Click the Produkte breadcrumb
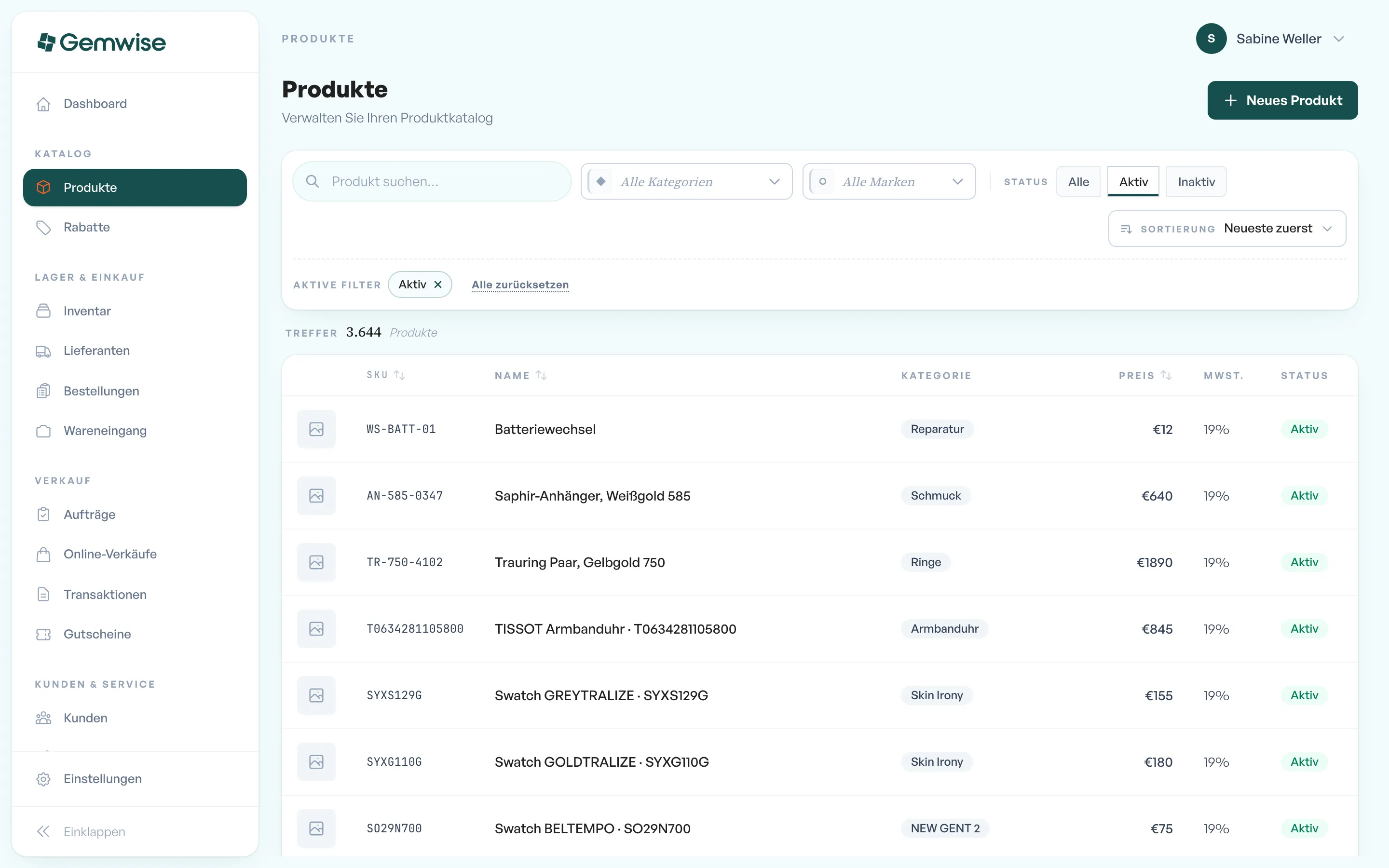1389x868 pixels. [318, 39]
